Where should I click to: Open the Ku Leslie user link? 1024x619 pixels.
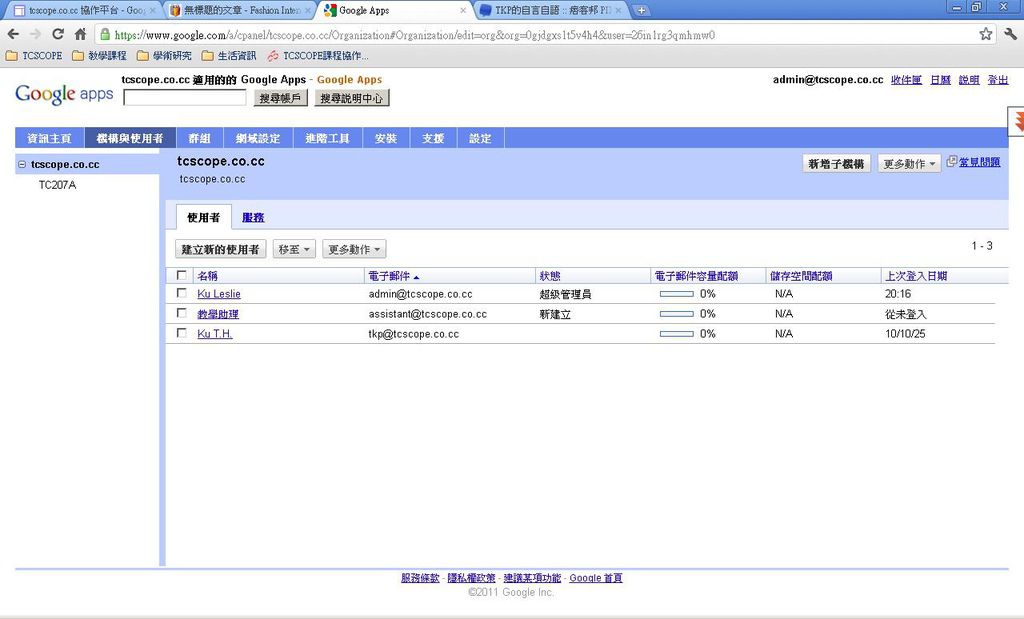click(219, 294)
